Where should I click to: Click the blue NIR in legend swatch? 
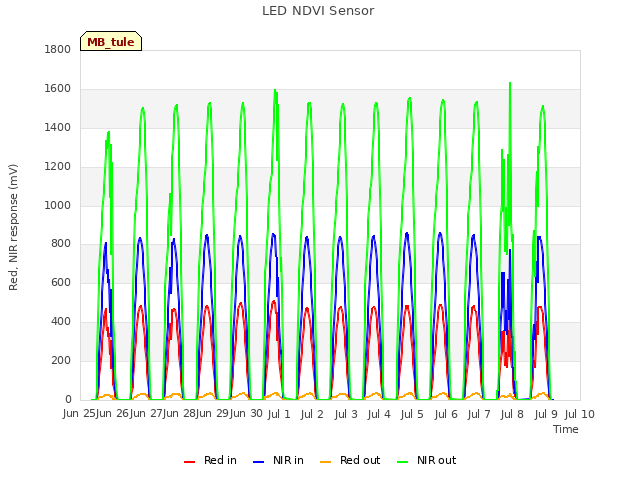[x=258, y=462]
